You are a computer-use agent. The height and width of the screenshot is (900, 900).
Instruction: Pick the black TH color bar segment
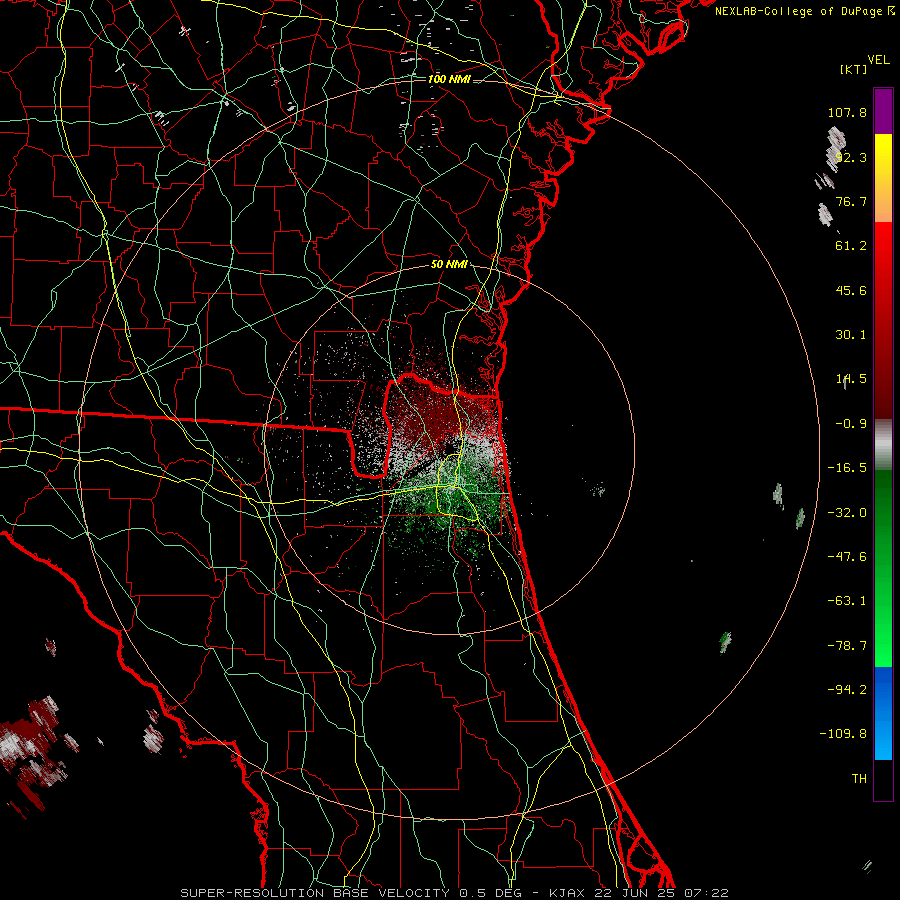pos(883,780)
